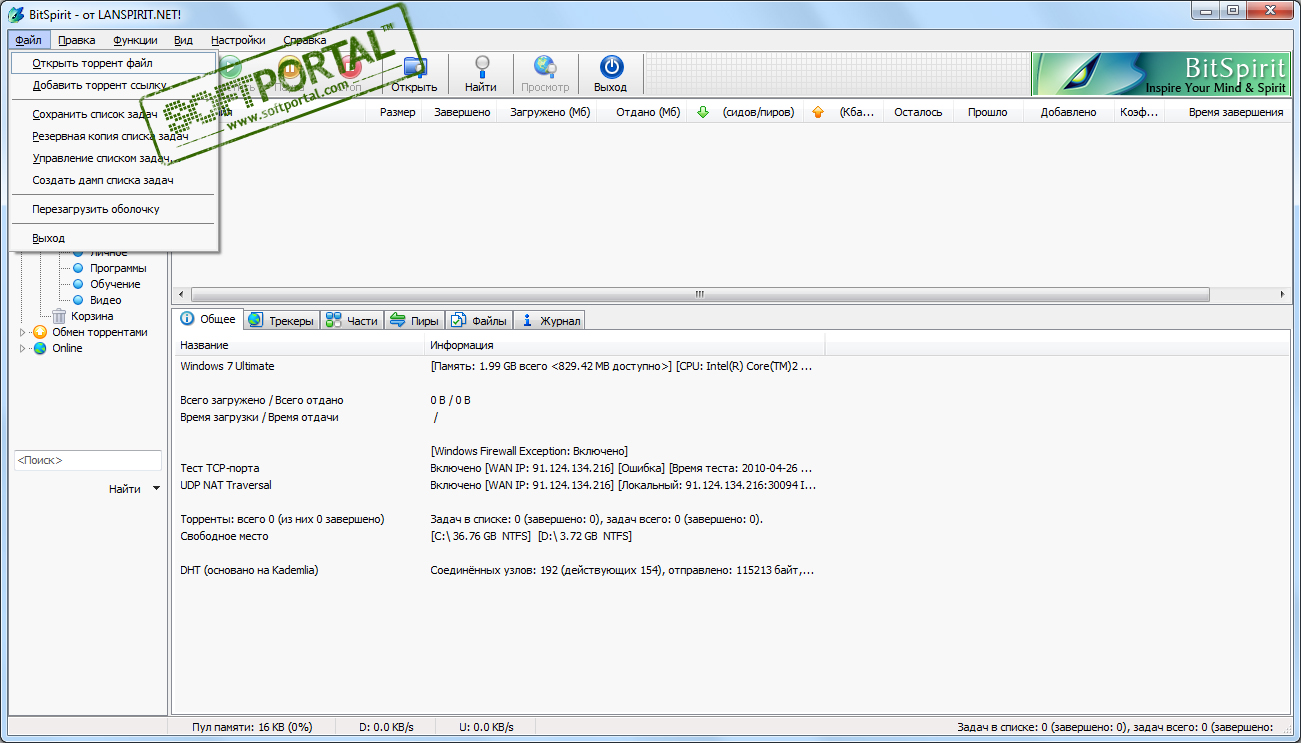Click the Обмен торрентами orange icon

coord(40,332)
